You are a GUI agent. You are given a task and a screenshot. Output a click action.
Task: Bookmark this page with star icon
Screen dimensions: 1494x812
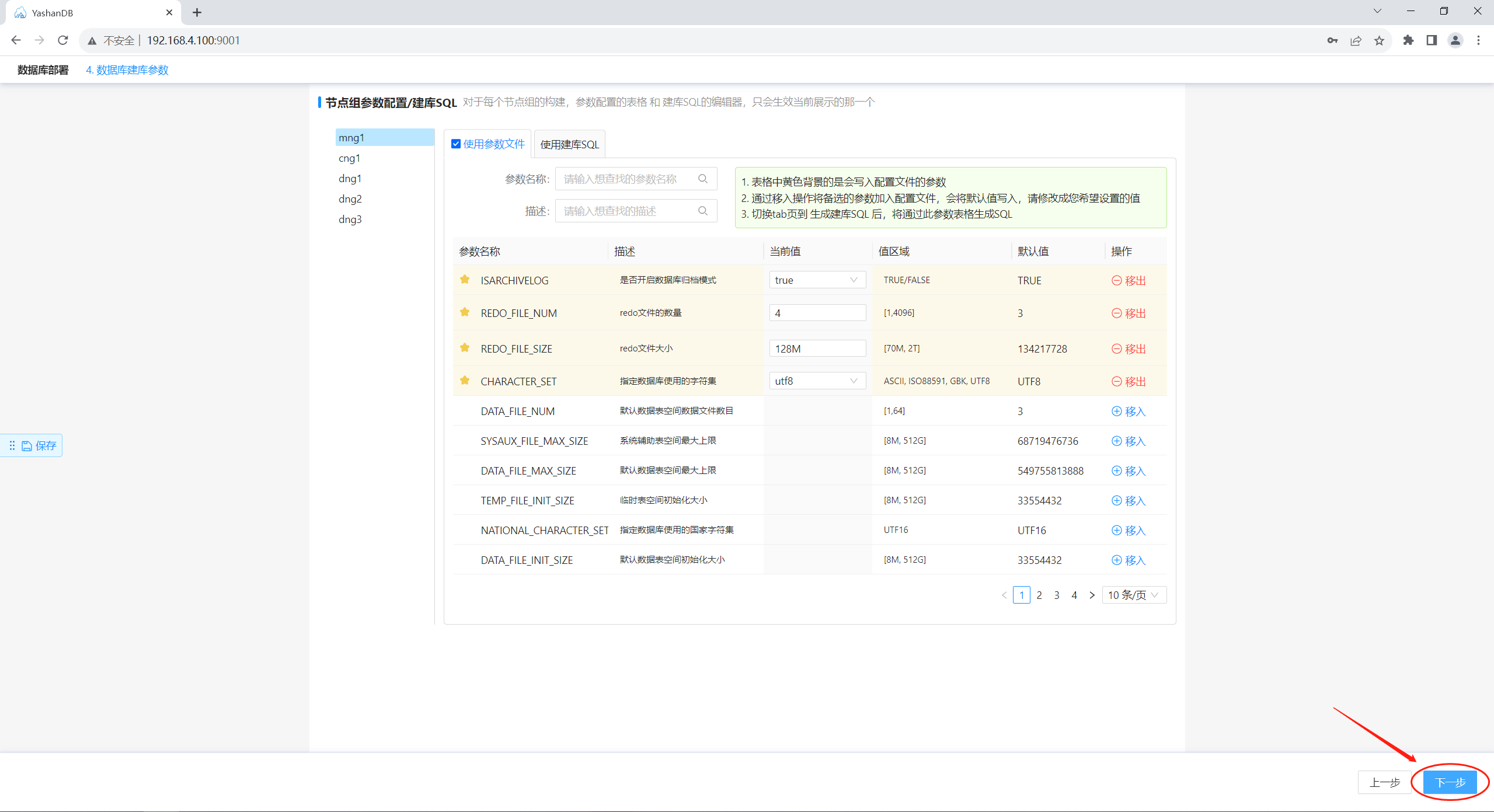1379,40
